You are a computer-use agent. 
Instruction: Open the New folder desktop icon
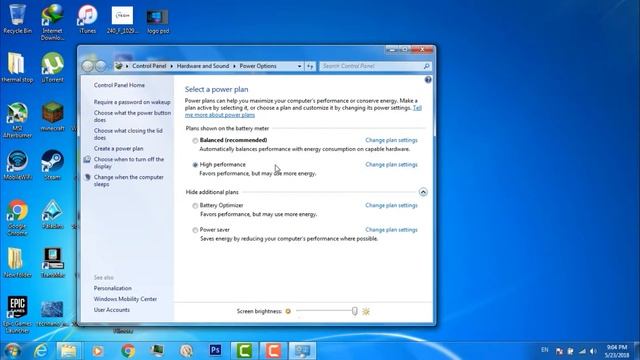point(17,263)
